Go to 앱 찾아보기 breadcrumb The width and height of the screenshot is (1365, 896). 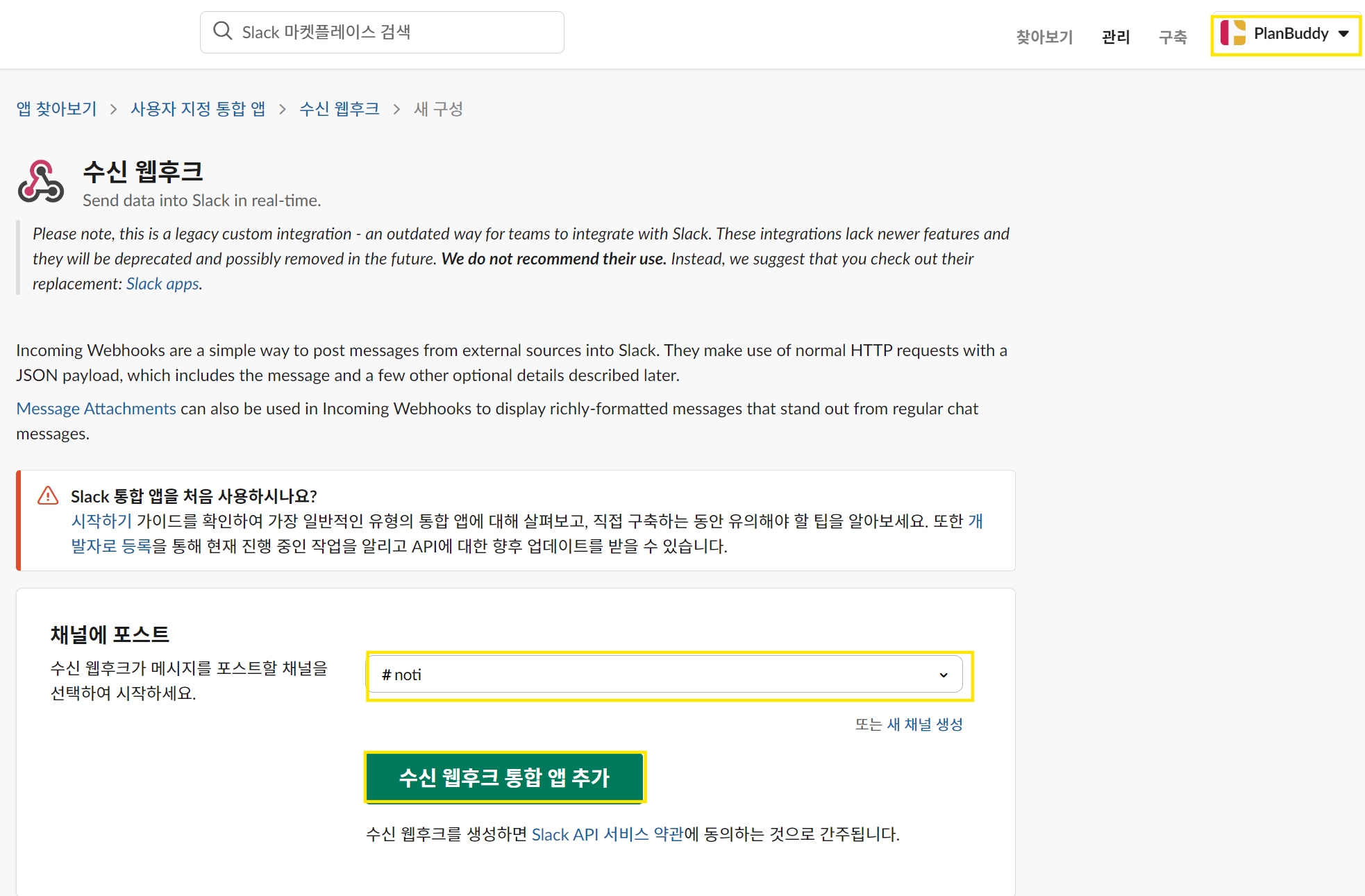(56, 109)
